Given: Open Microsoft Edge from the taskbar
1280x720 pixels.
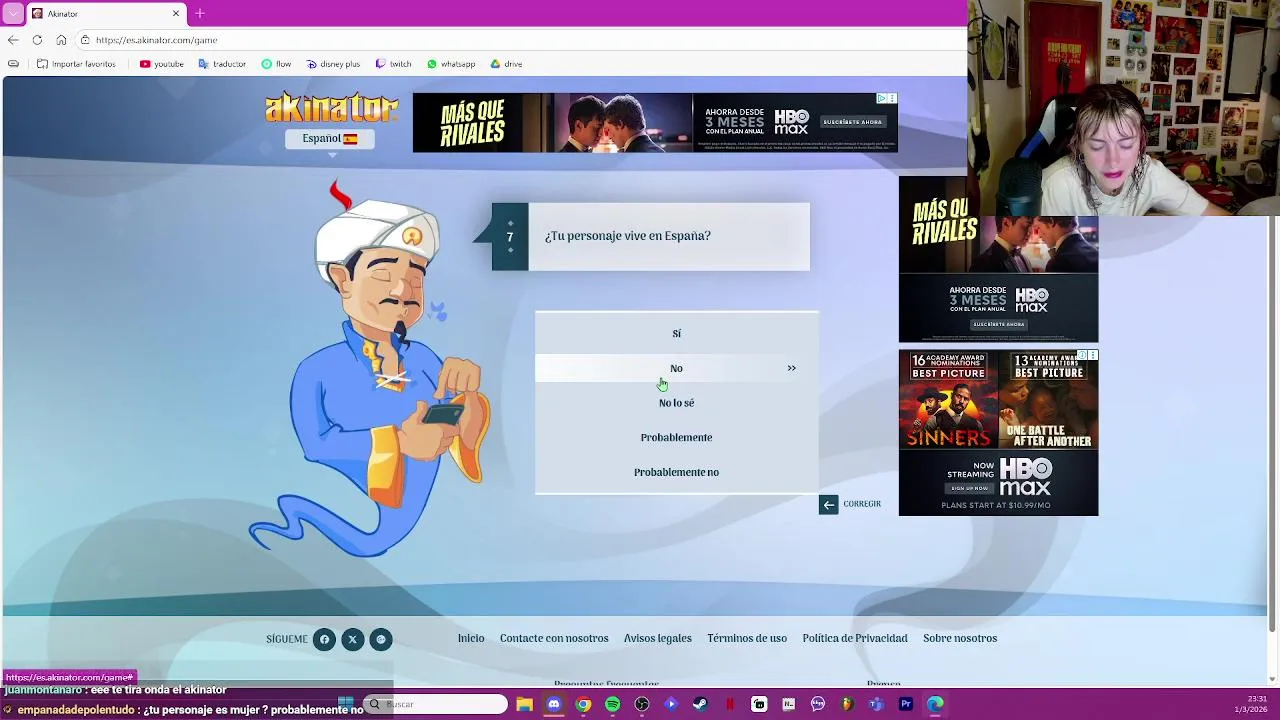Looking at the screenshot, I should tap(935, 704).
